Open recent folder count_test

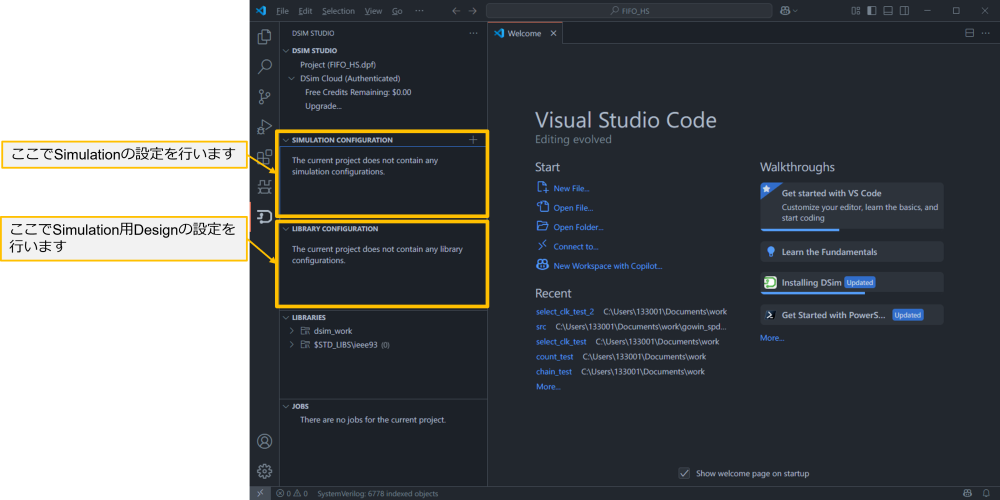click(554, 357)
